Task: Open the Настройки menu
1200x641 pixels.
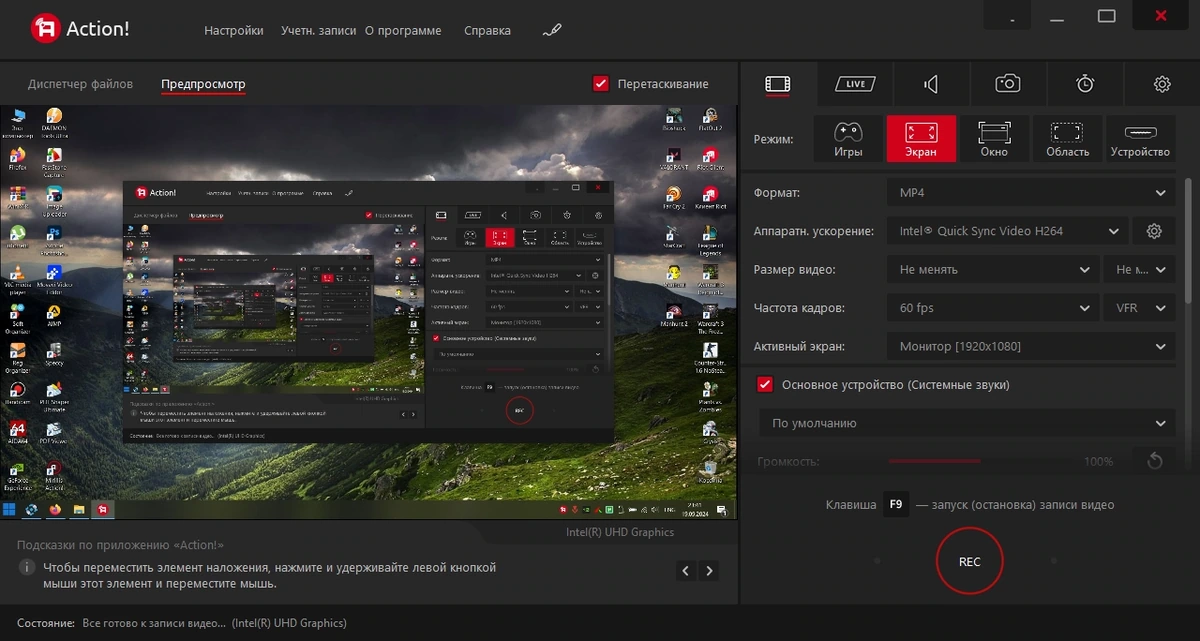Action: tap(234, 30)
